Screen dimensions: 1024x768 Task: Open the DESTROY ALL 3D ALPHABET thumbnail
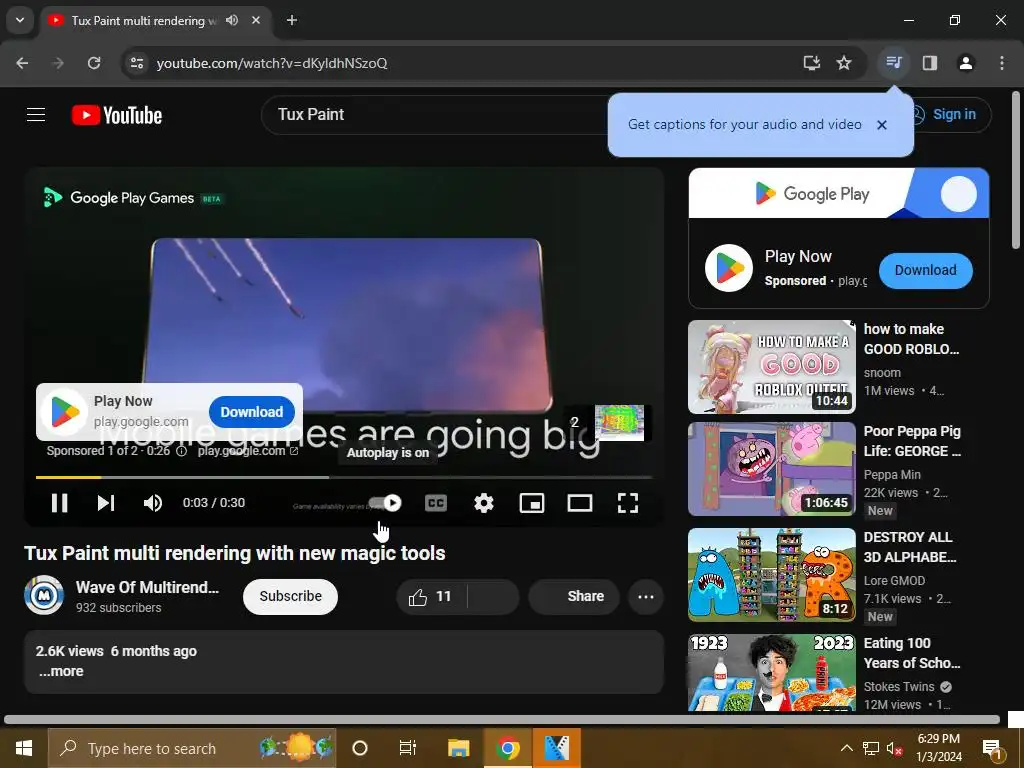point(771,575)
